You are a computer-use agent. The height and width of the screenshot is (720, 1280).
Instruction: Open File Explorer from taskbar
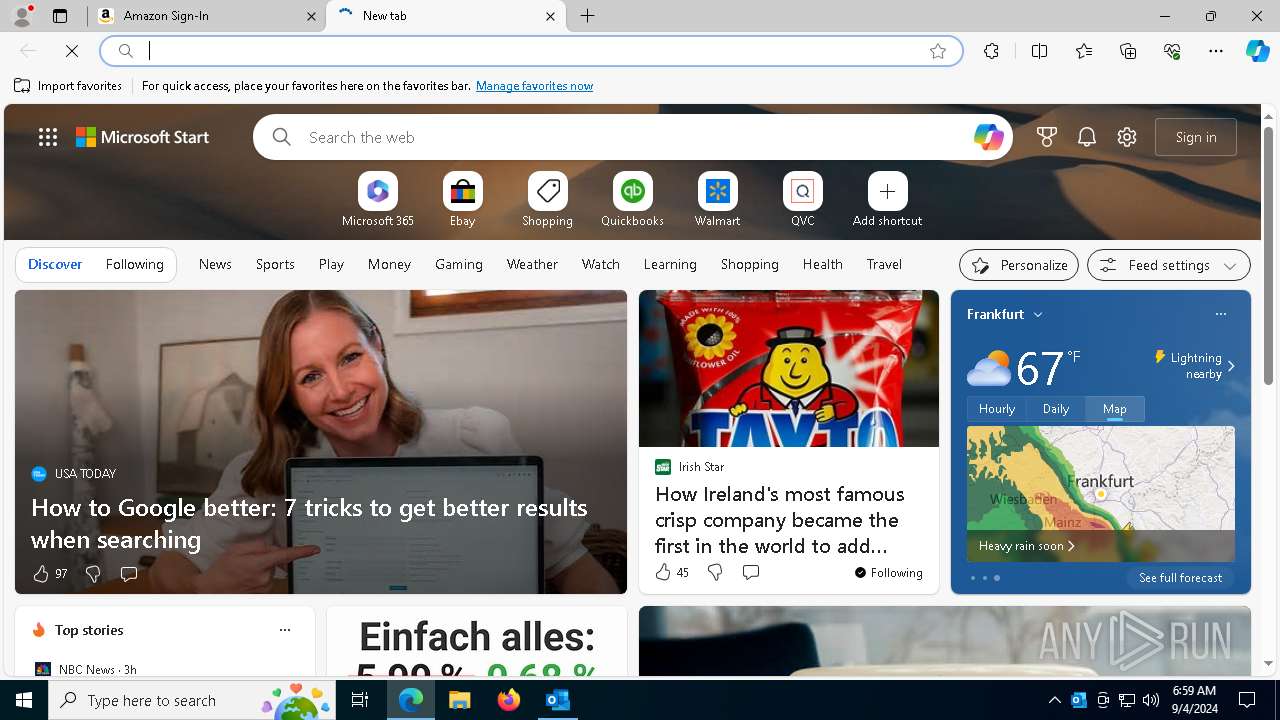[x=459, y=700]
